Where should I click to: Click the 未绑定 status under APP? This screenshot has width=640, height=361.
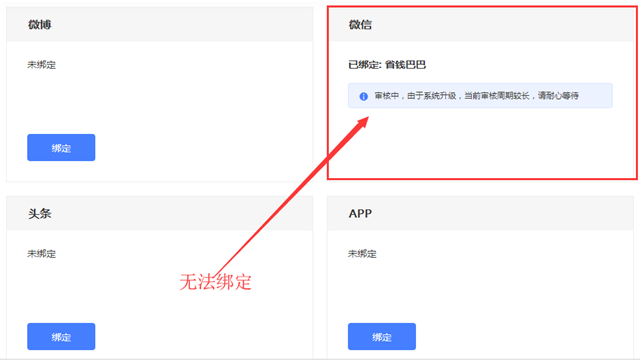362,254
